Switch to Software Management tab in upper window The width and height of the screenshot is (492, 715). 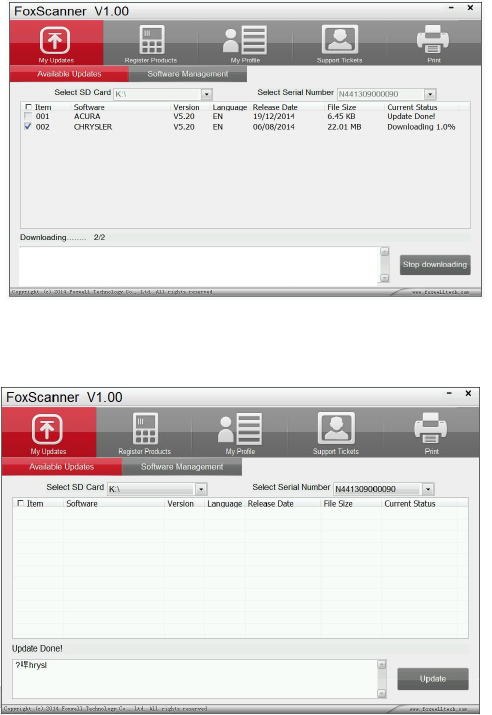click(x=188, y=74)
